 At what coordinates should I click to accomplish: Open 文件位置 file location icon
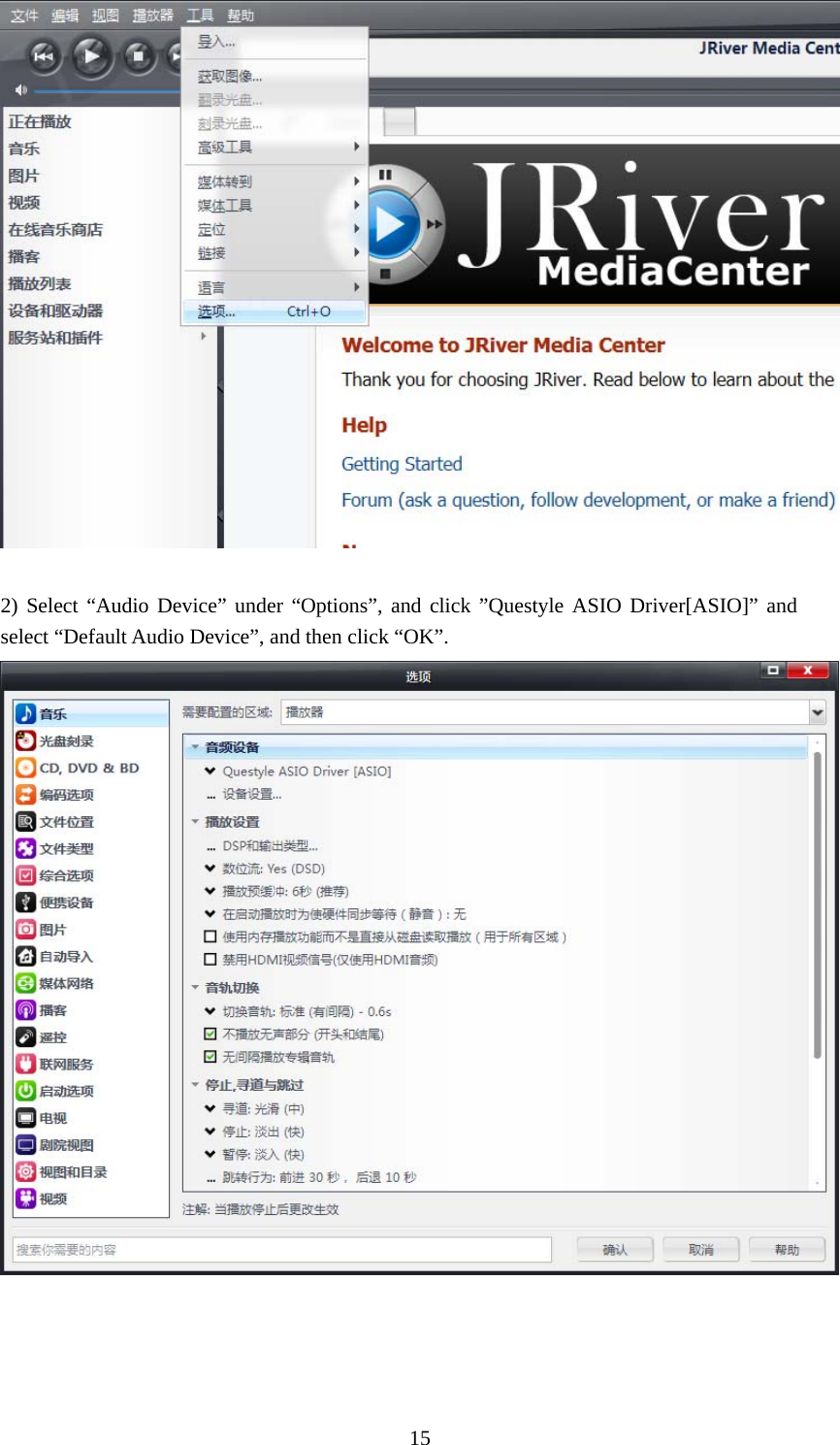(x=26, y=822)
